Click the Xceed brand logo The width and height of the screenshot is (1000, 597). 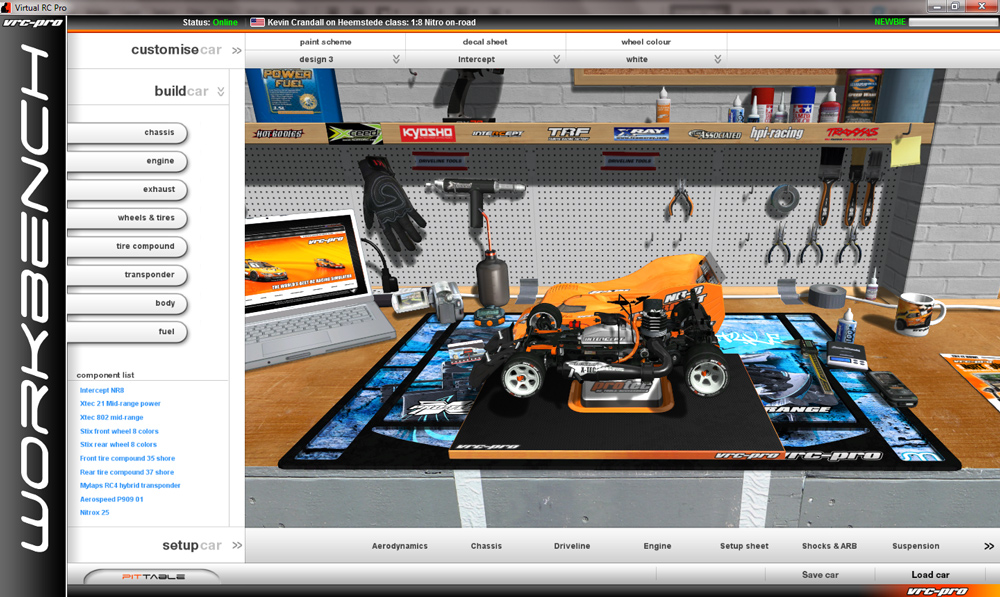(x=354, y=134)
